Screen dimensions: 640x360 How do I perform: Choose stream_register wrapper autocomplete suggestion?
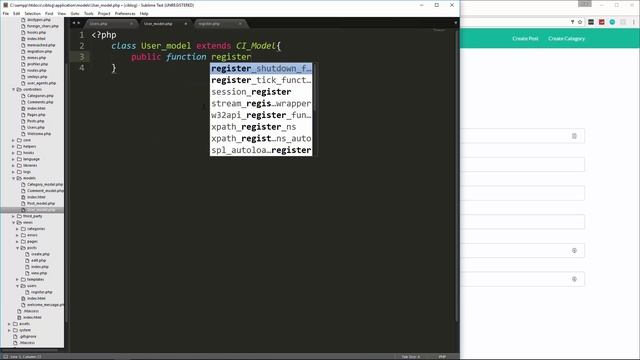point(261,104)
